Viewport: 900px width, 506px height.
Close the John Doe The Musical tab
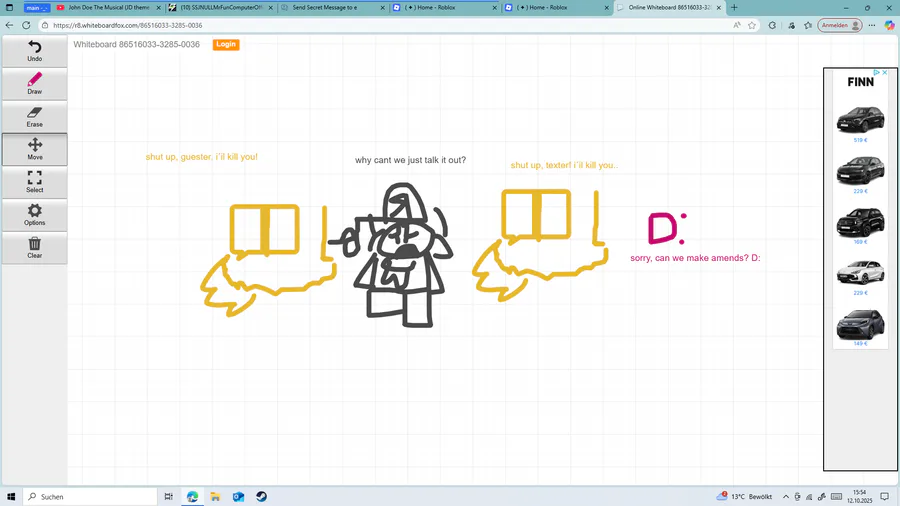coord(158,7)
